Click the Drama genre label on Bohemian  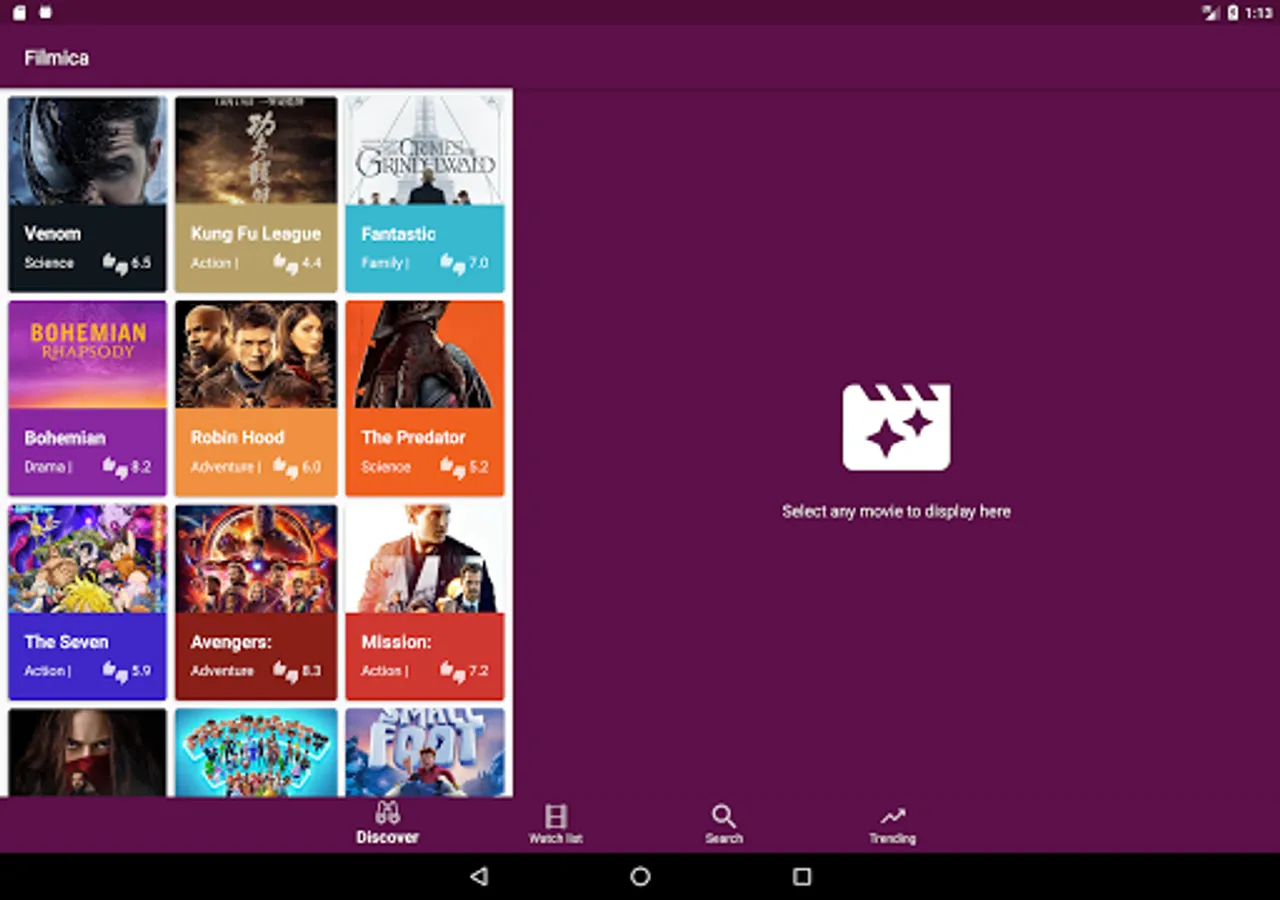pos(48,467)
